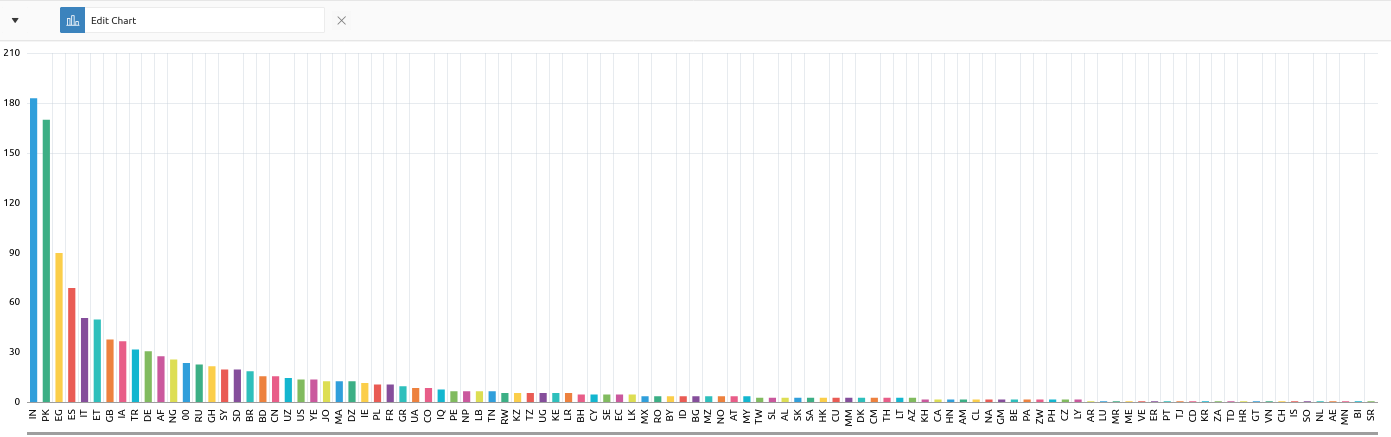
Task: Select the pink IA bar
Action: pos(122,372)
